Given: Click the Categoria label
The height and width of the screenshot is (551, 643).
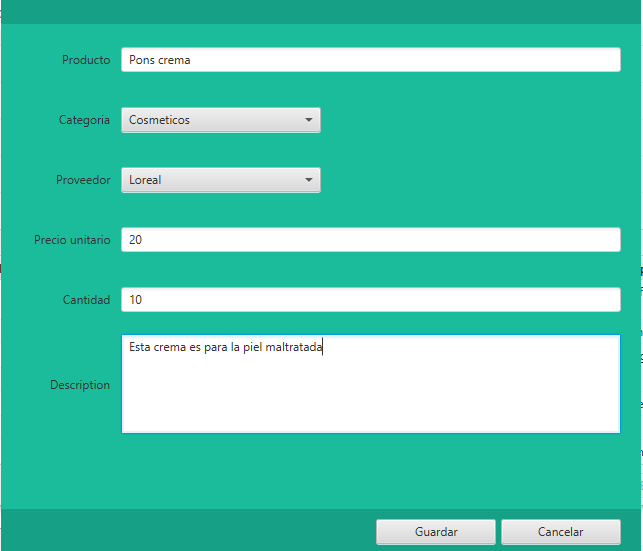Looking at the screenshot, I should click(84, 120).
